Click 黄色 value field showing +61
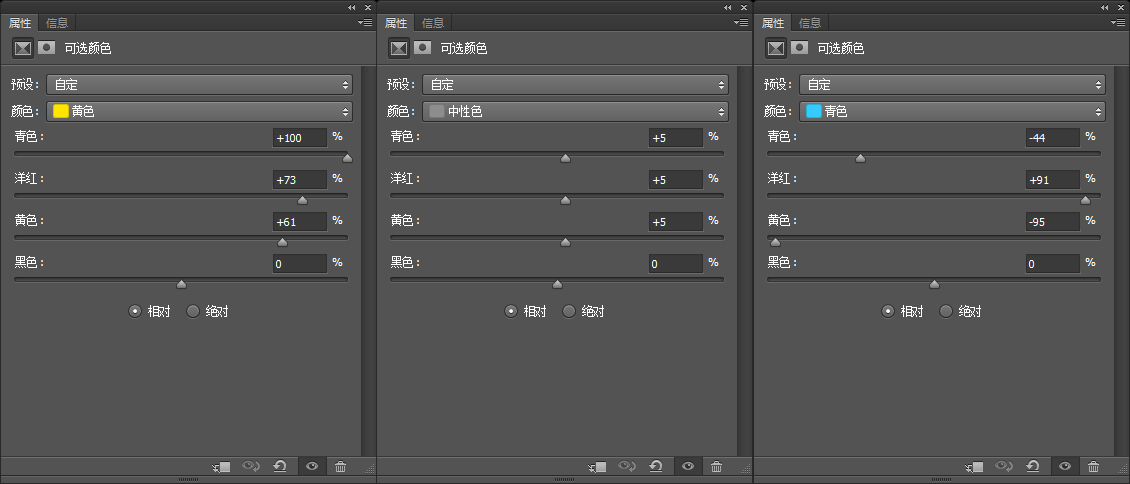1130x484 pixels. click(300, 222)
